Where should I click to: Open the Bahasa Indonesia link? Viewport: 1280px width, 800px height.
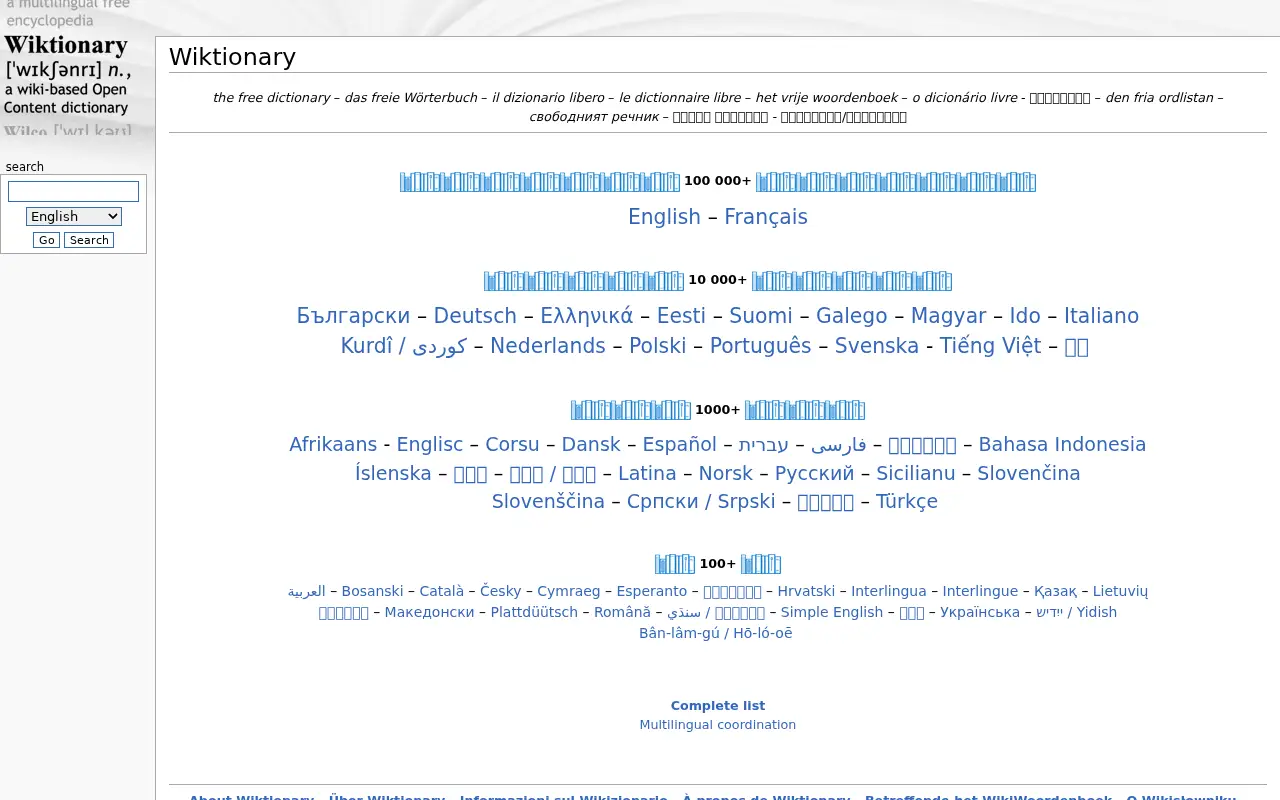(1062, 445)
